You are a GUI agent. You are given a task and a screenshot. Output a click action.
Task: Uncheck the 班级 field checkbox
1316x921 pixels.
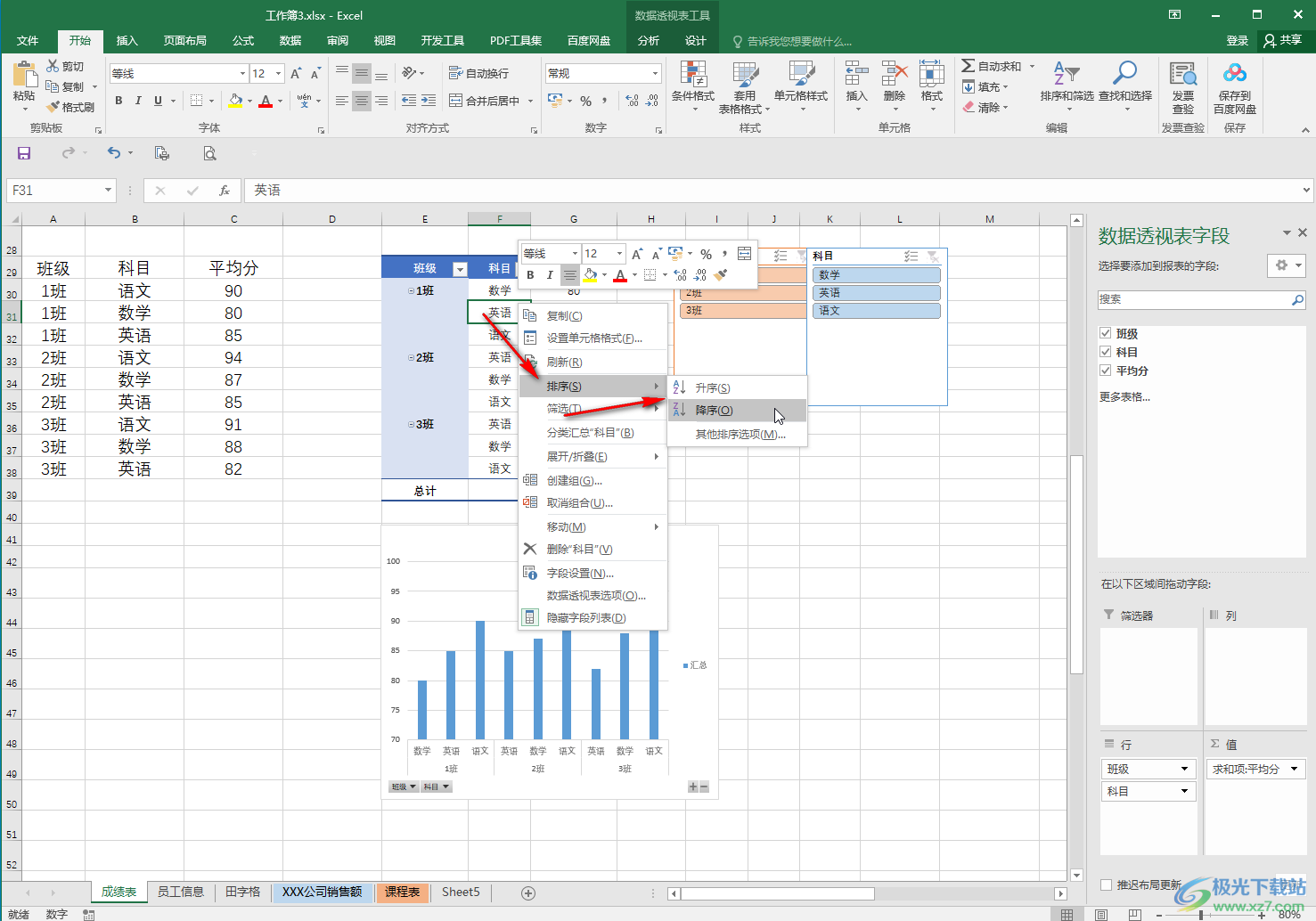[x=1106, y=333]
